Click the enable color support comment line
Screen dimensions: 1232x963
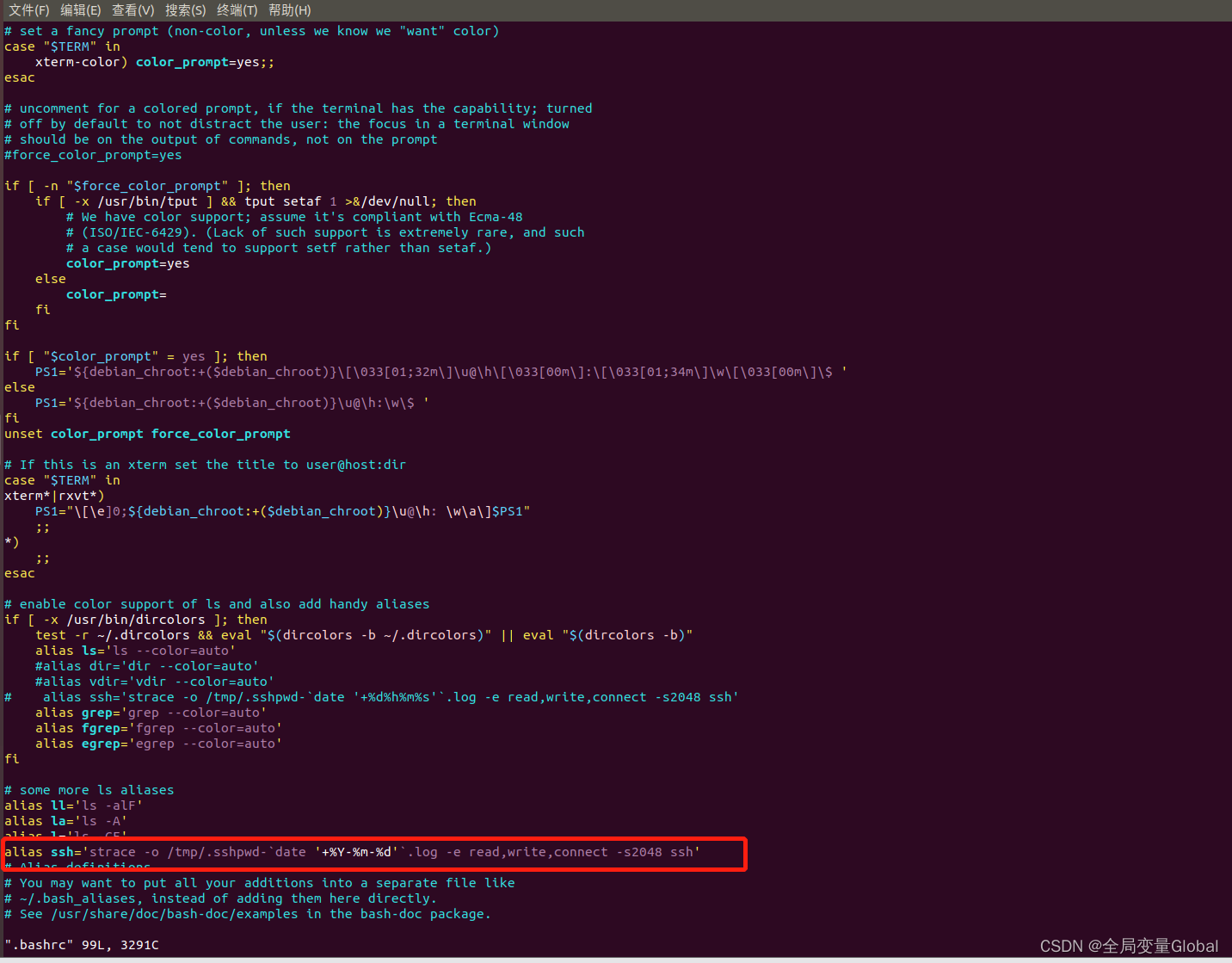click(217, 603)
